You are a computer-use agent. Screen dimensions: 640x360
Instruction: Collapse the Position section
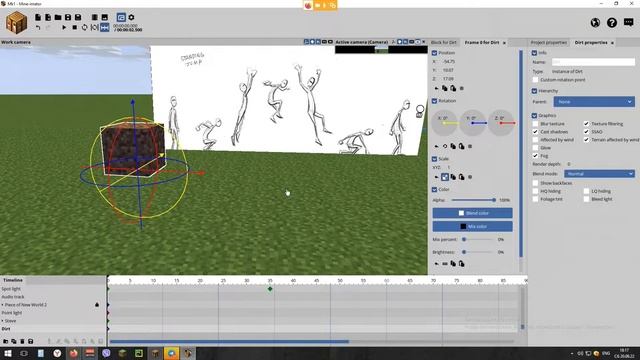coord(434,53)
